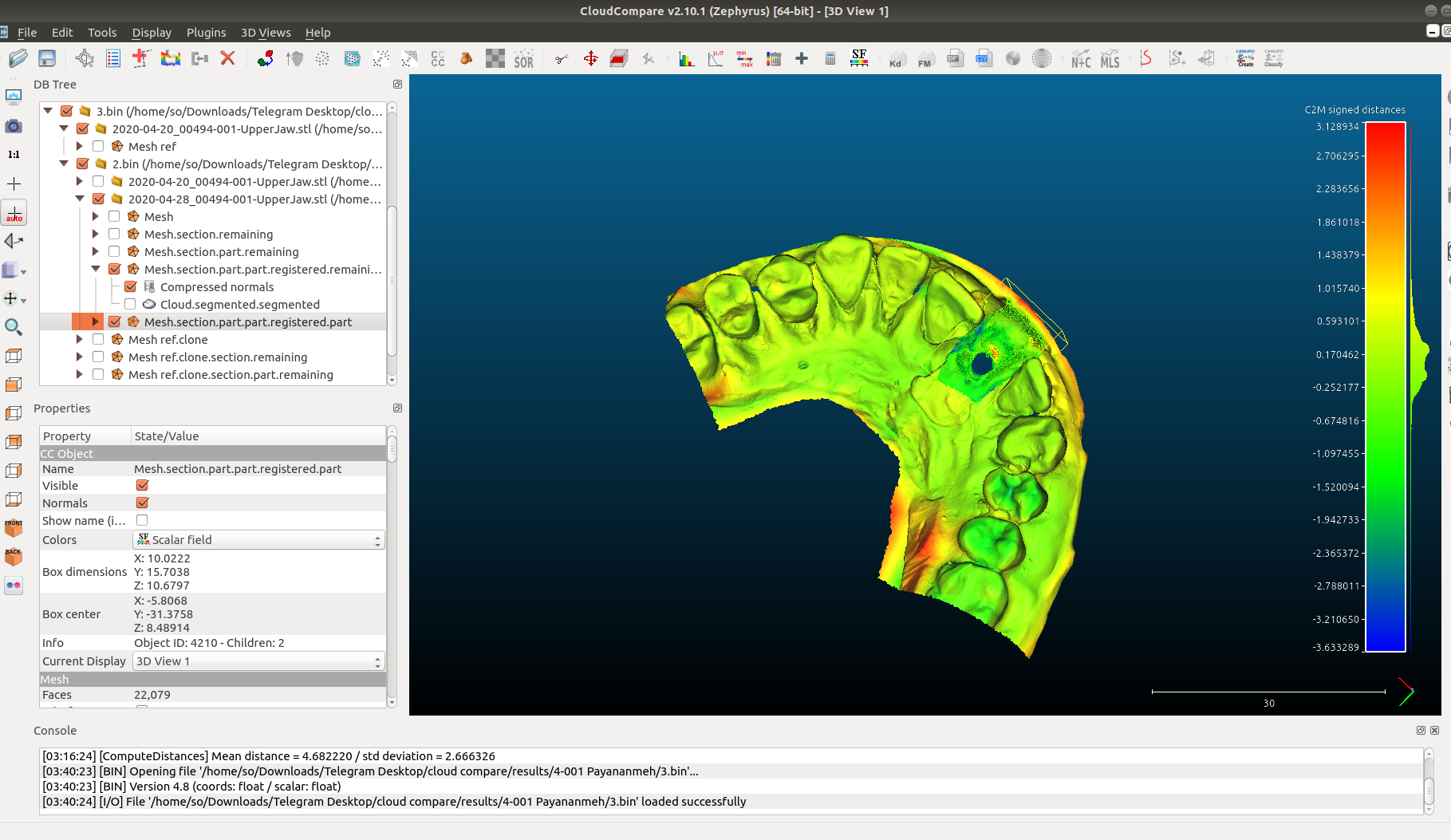Expand the Mesh ref.clone tree item
The width and height of the screenshot is (1451, 840).
79,340
